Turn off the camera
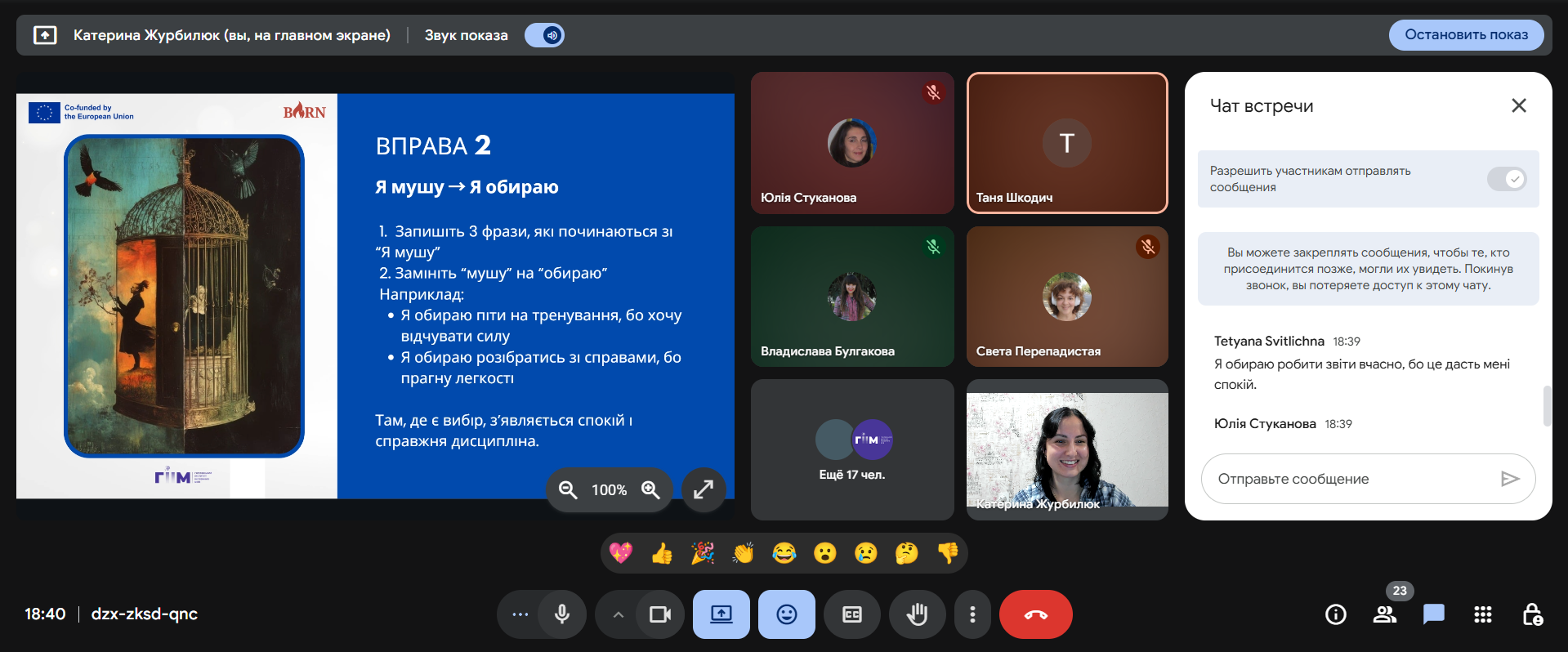Viewport: 1568px width, 652px height. [659, 614]
